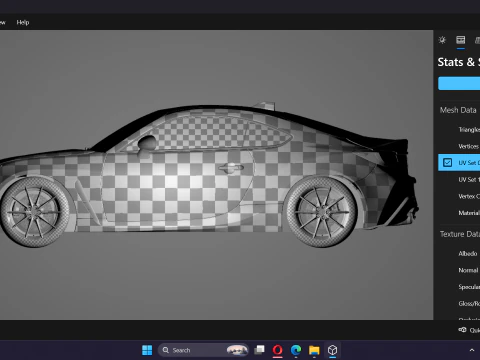Select the Vertex Color row
This screenshot has height=360, width=480.
coord(459,196)
